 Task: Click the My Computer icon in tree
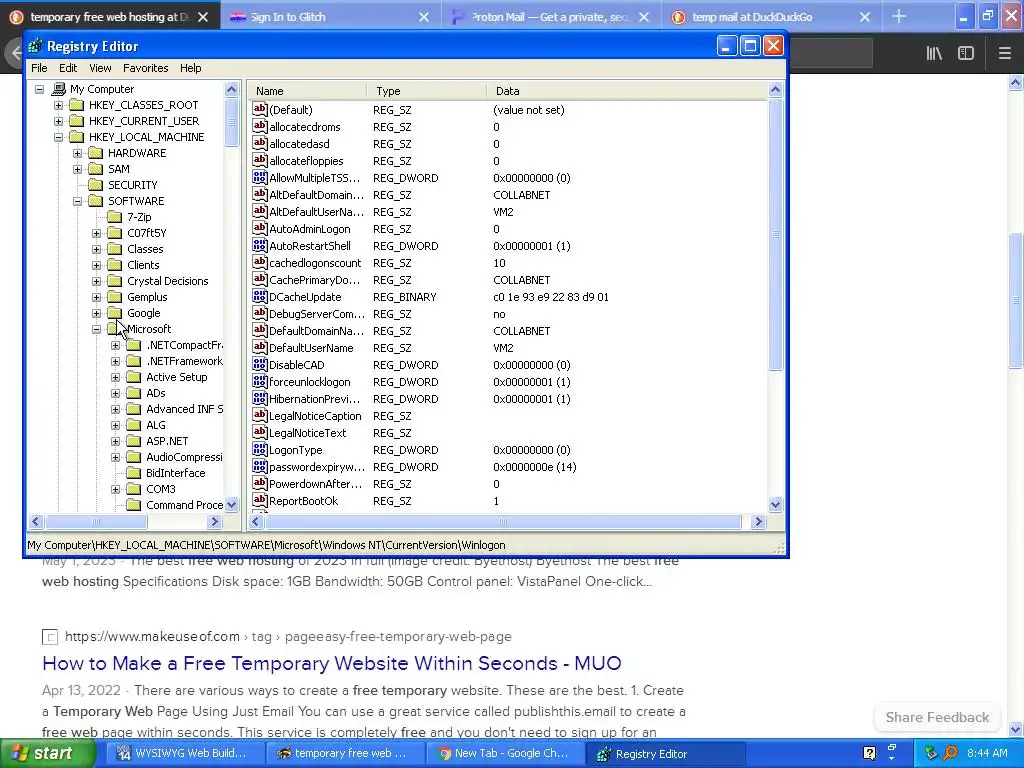coord(59,89)
